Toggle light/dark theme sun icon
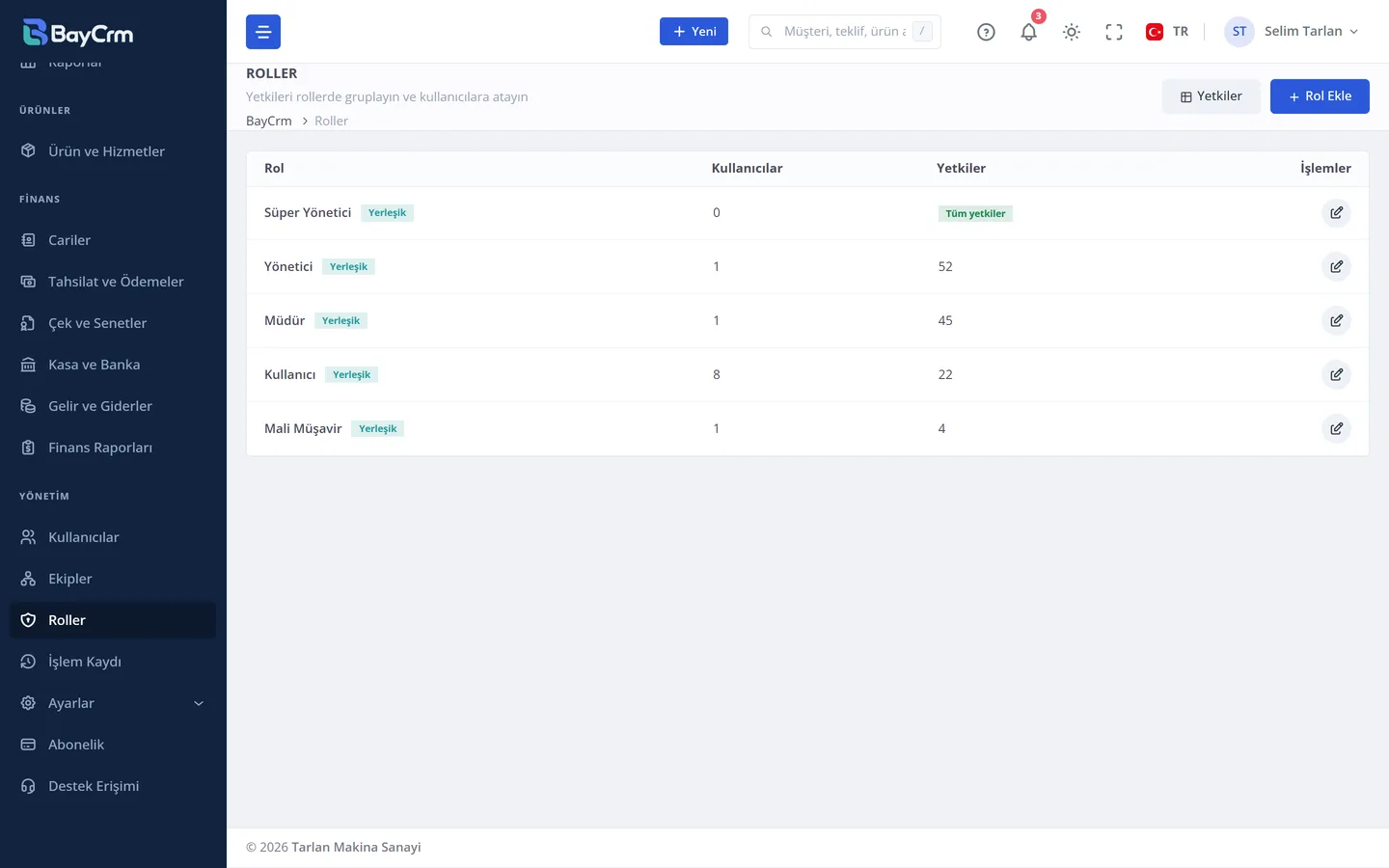The image size is (1389, 868). [x=1072, y=32]
